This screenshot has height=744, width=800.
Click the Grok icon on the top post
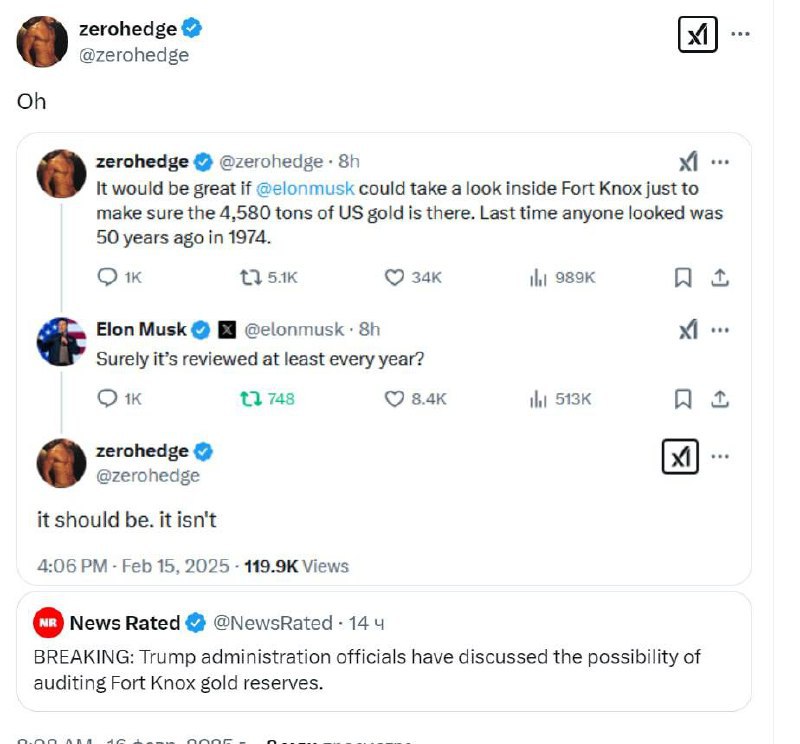pos(698,35)
